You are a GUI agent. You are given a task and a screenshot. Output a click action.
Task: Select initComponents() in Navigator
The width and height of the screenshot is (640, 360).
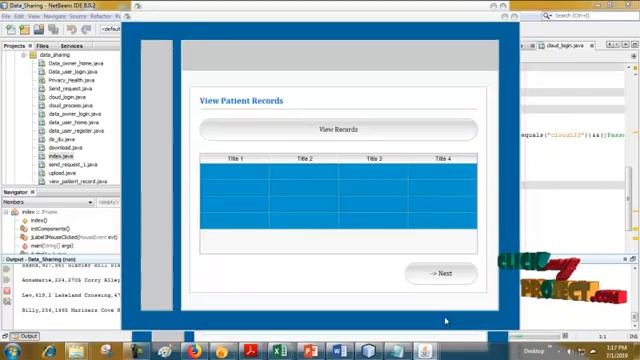click(50, 229)
